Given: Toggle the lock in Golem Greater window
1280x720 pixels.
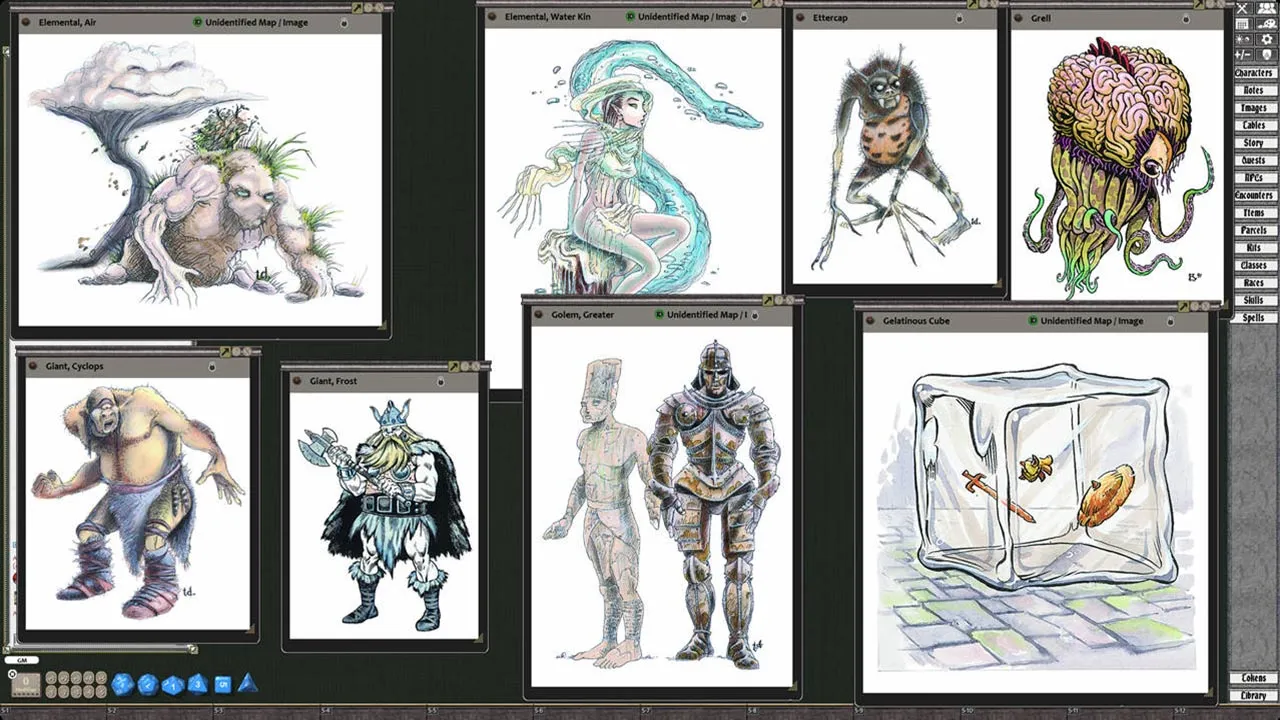Looking at the screenshot, I should [755, 315].
